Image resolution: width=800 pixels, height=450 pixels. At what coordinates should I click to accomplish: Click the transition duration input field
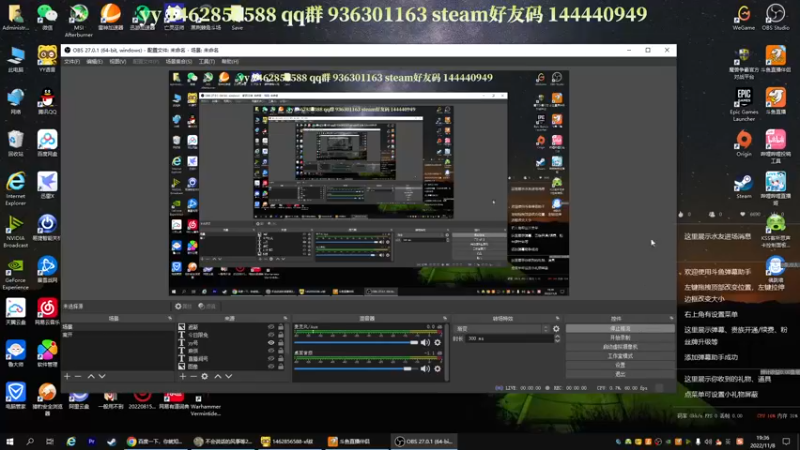point(510,338)
